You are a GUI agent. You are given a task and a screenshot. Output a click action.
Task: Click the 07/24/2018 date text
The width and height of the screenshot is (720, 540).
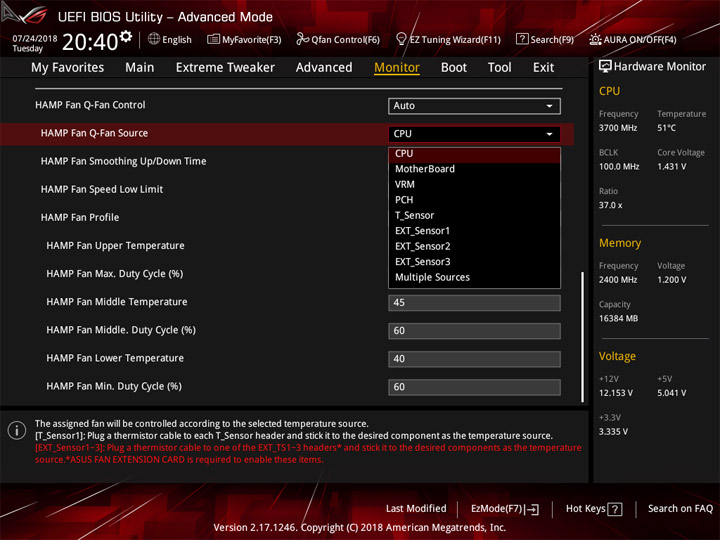coord(35,39)
